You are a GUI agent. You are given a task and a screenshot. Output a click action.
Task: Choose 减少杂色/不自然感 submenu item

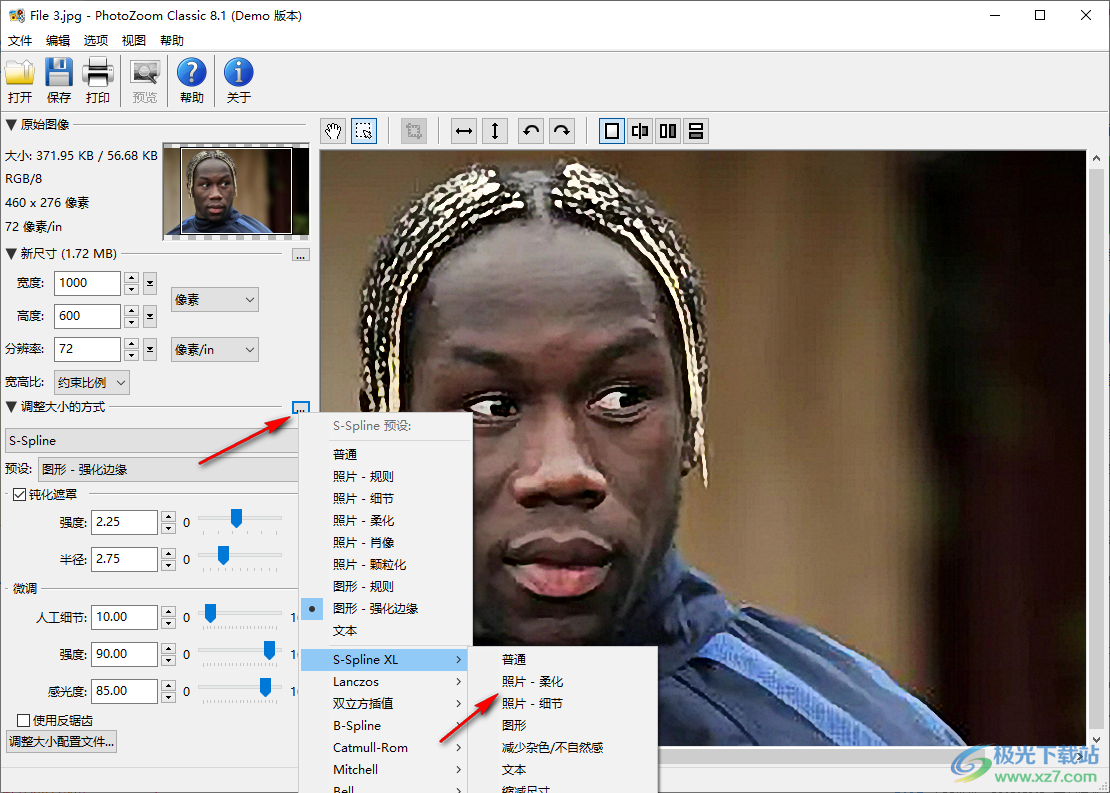point(552,747)
